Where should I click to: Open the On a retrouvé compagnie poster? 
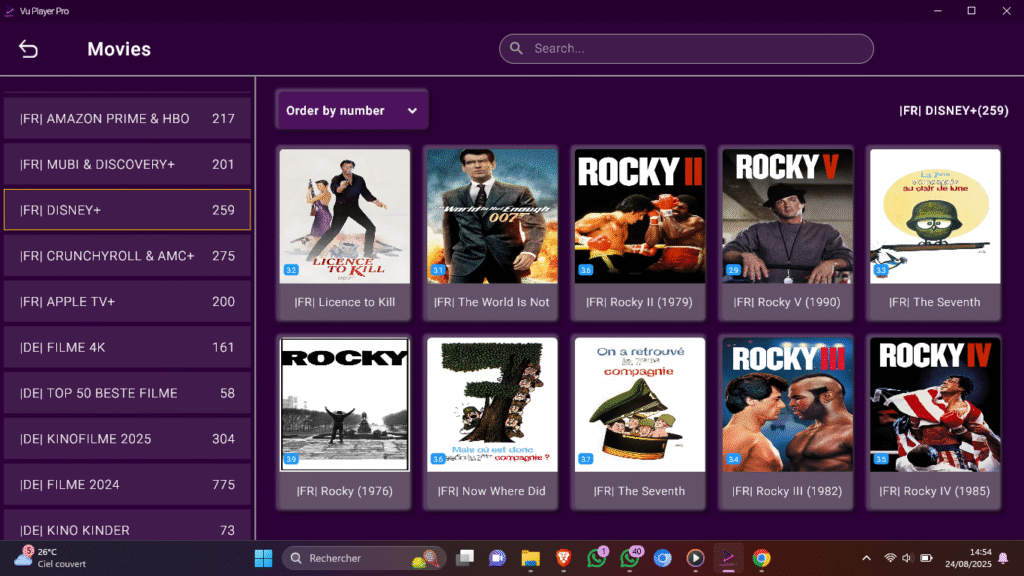[640, 404]
